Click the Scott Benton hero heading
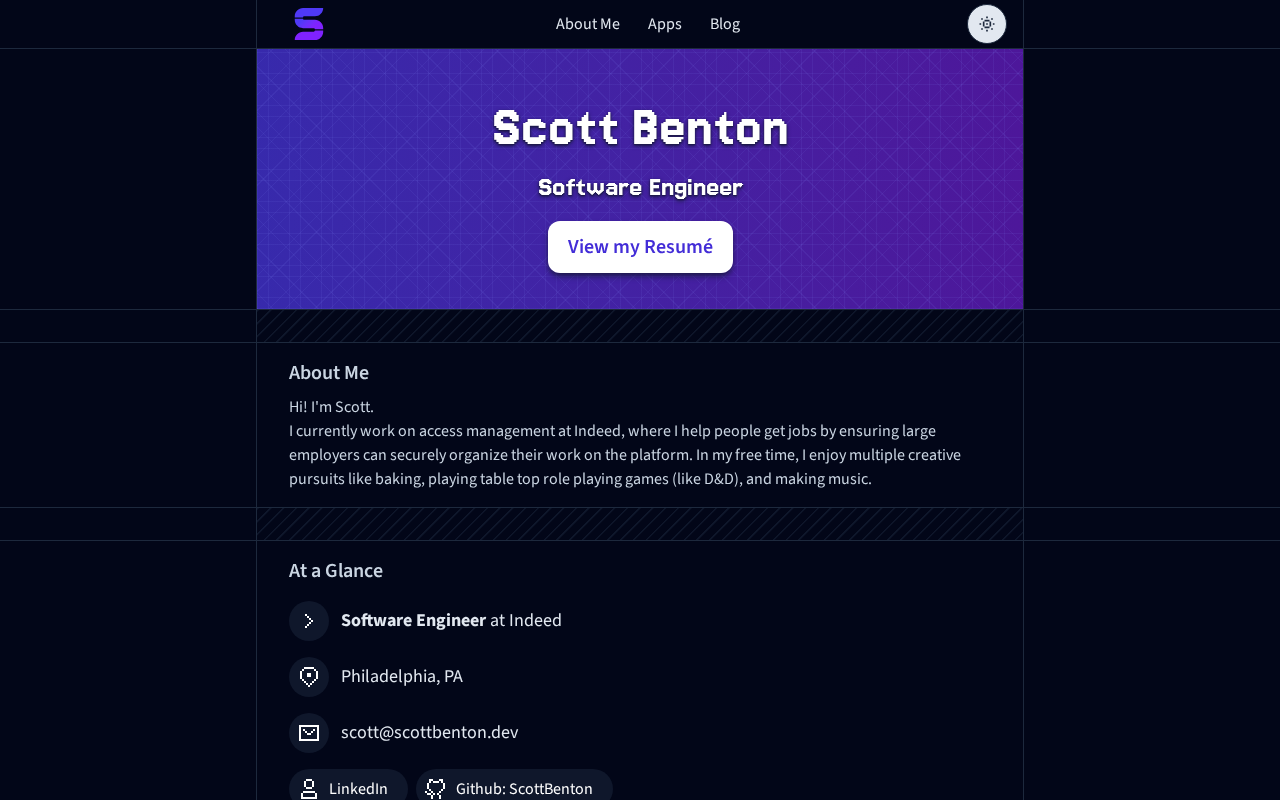Viewport: 1280px width, 800px height. tap(640, 129)
